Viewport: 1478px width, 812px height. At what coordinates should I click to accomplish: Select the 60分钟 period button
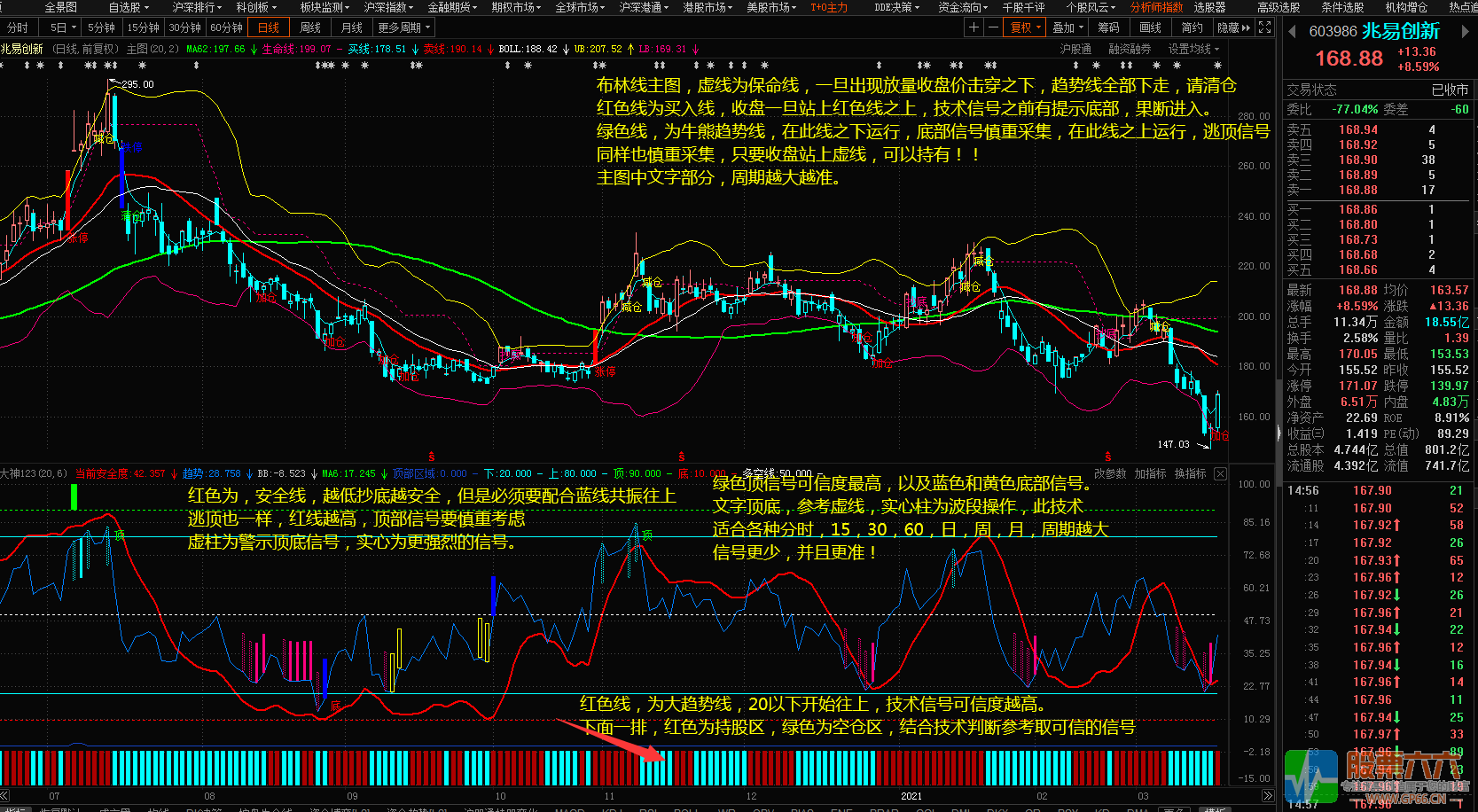[x=226, y=27]
